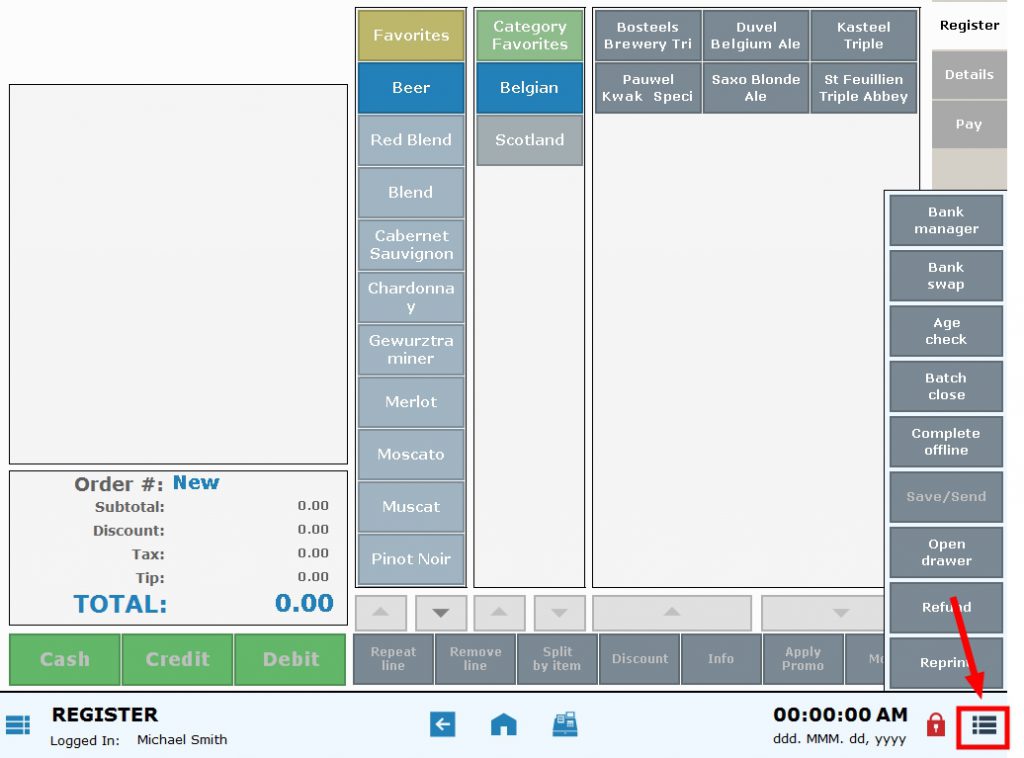Pay with the Credit button
This screenshot has height=758, width=1024.
pyautogui.click(x=177, y=659)
